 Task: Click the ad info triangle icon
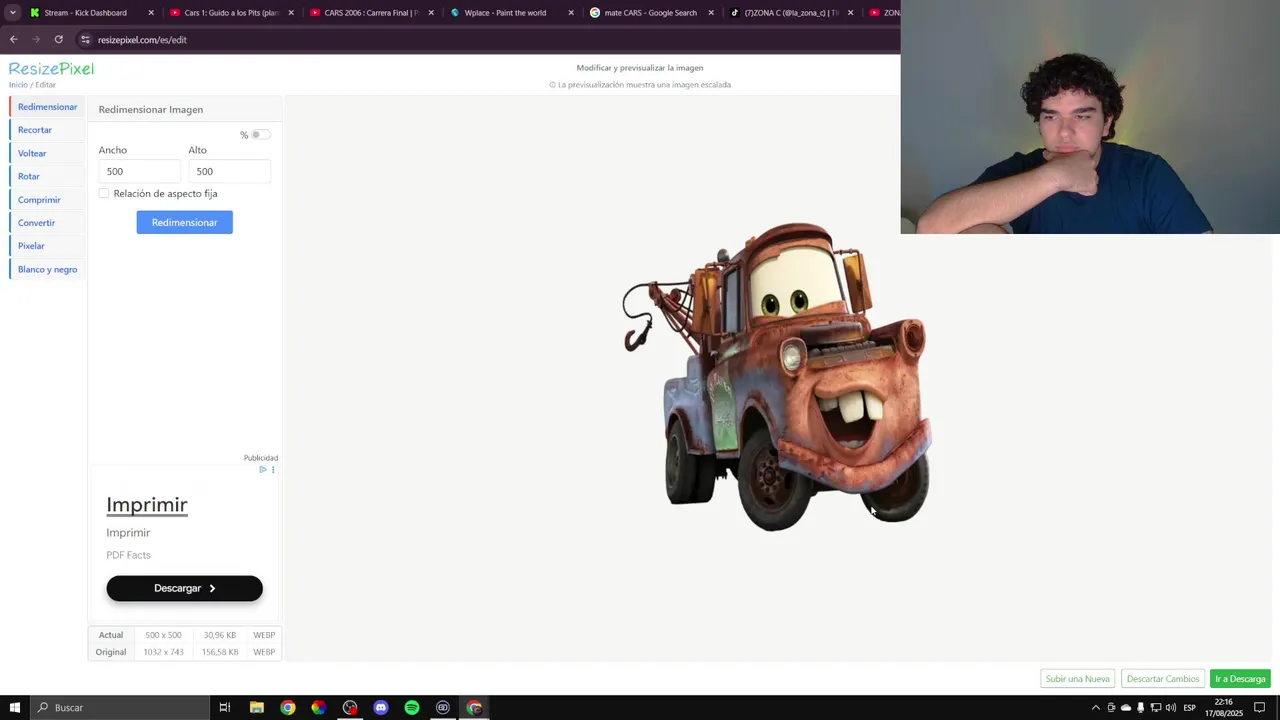[263, 469]
